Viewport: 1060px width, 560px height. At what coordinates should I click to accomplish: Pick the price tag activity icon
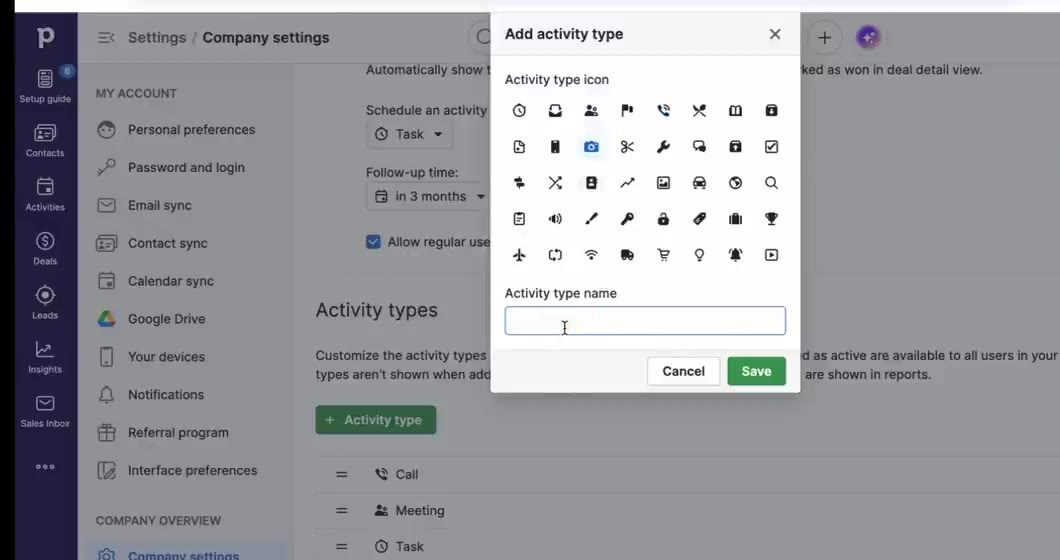(699, 218)
